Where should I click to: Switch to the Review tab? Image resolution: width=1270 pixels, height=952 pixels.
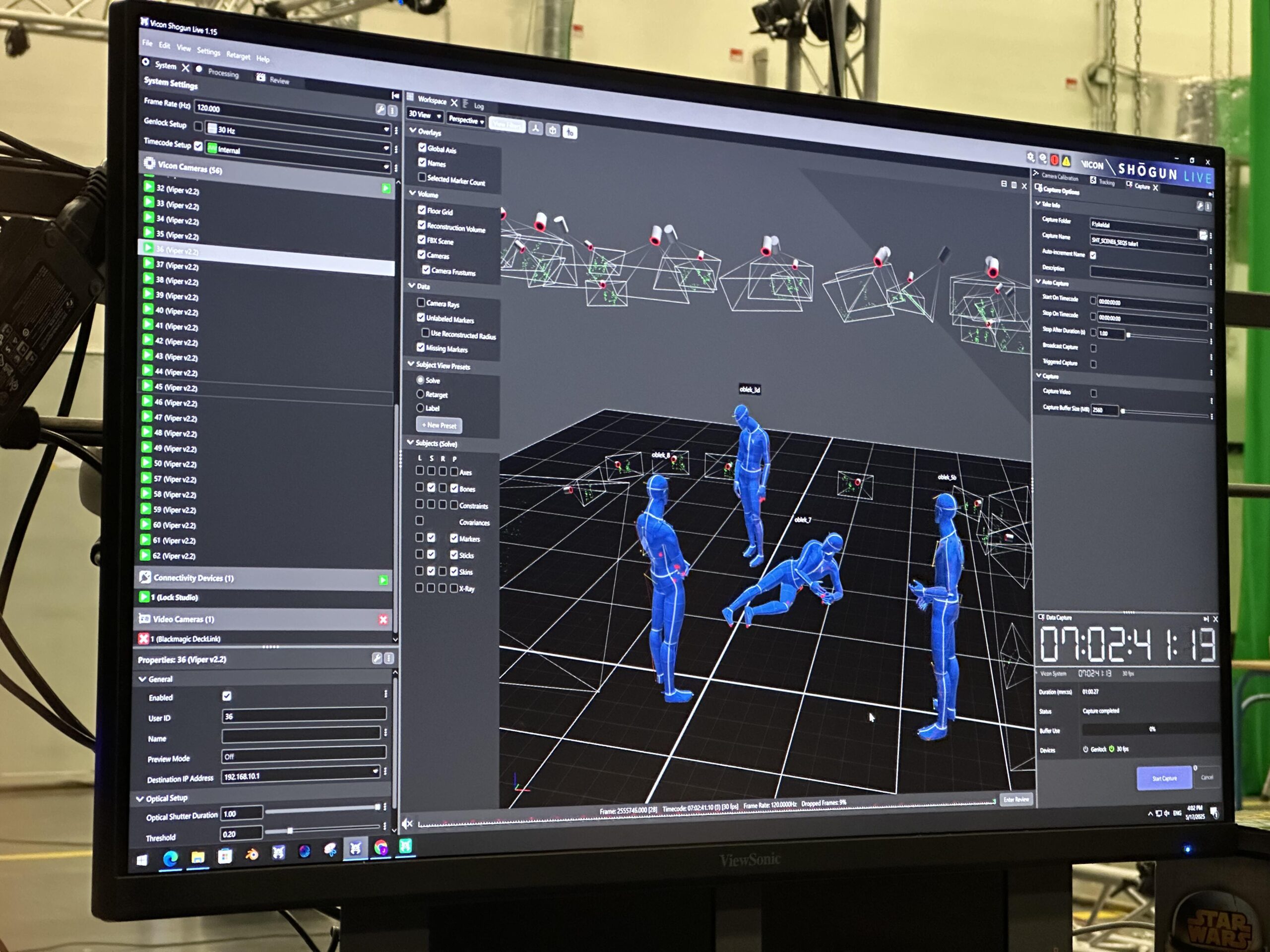click(x=279, y=80)
